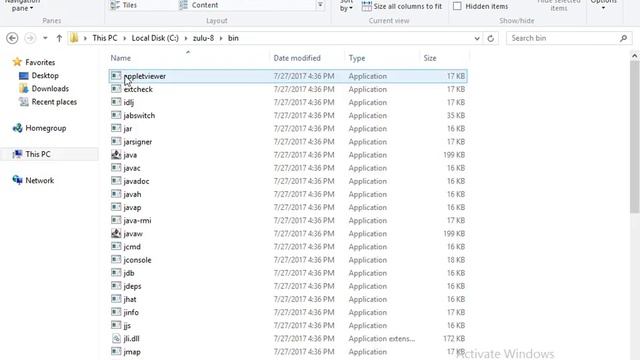Click the java application duke icon
Image resolution: width=640 pixels, height=360 pixels.
tap(116, 154)
